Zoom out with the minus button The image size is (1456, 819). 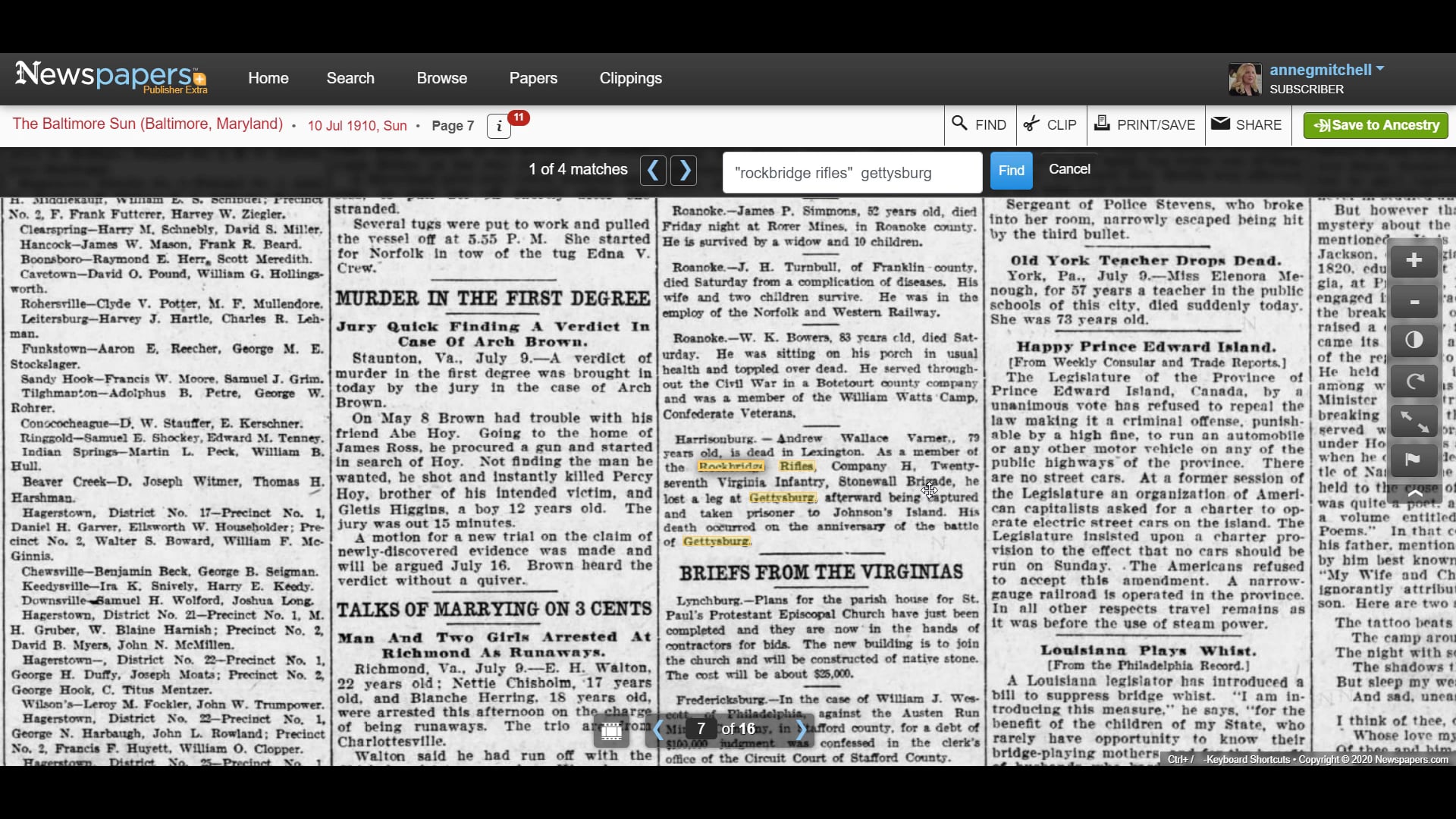pos(1414,301)
